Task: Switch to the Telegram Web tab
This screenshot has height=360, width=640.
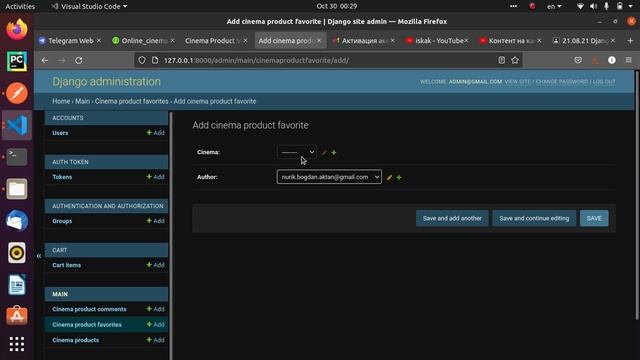Action: (x=69, y=41)
